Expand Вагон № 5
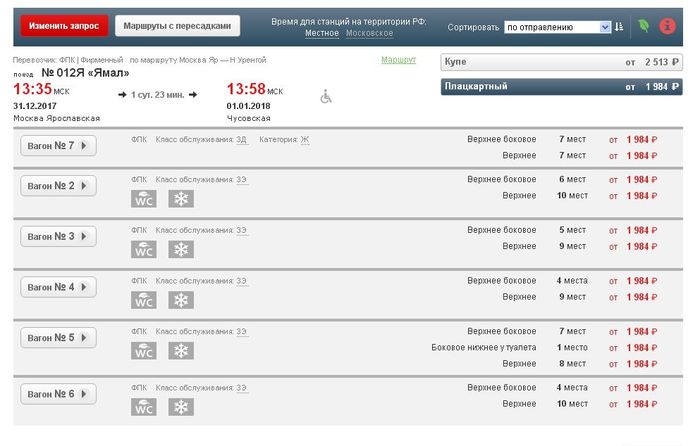 pyautogui.click(x=58, y=338)
